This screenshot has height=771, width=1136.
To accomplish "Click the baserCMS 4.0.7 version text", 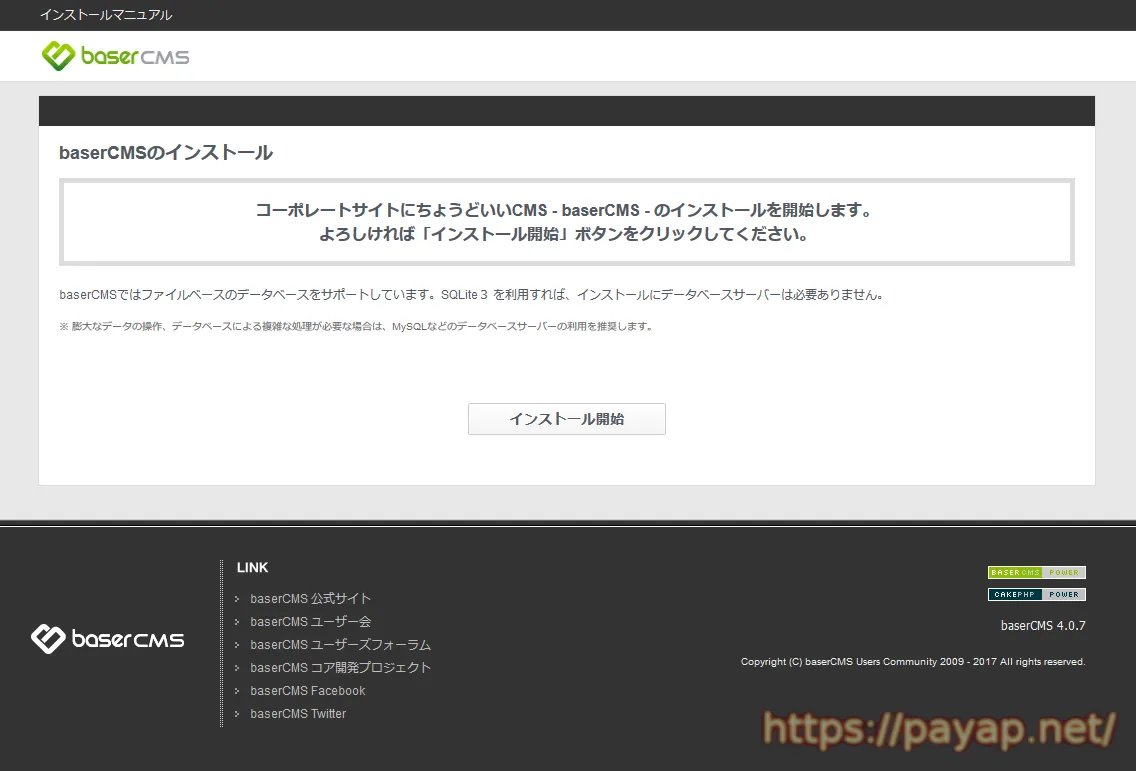I will tap(1041, 625).
